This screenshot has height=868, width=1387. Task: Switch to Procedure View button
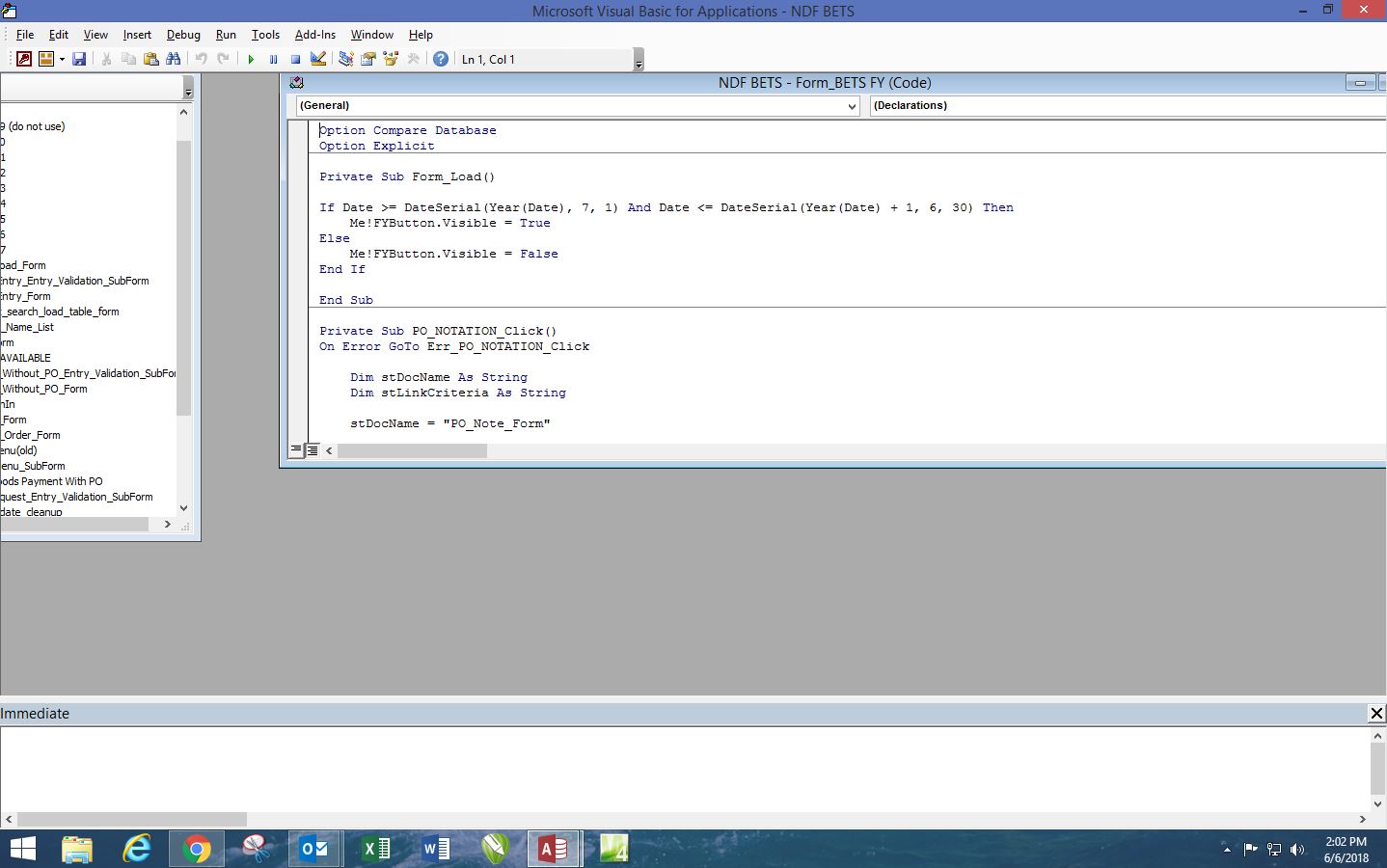(x=296, y=450)
